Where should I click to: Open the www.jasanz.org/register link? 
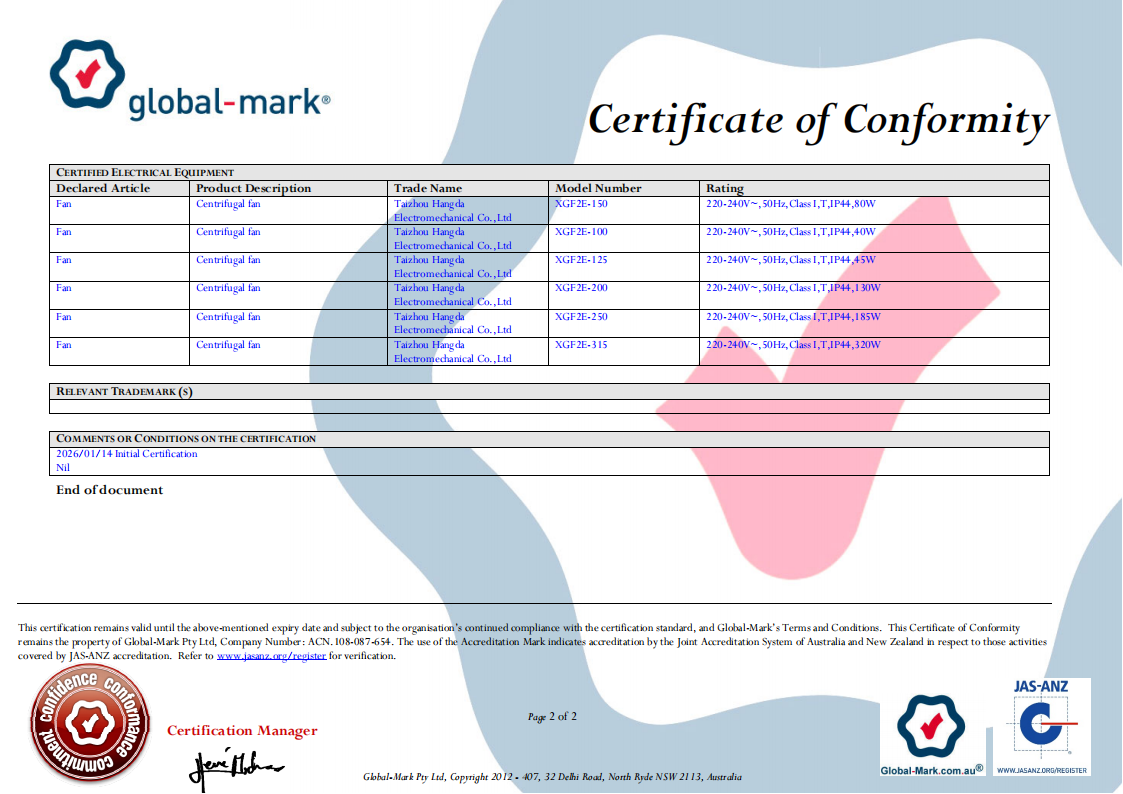click(271, 657)
